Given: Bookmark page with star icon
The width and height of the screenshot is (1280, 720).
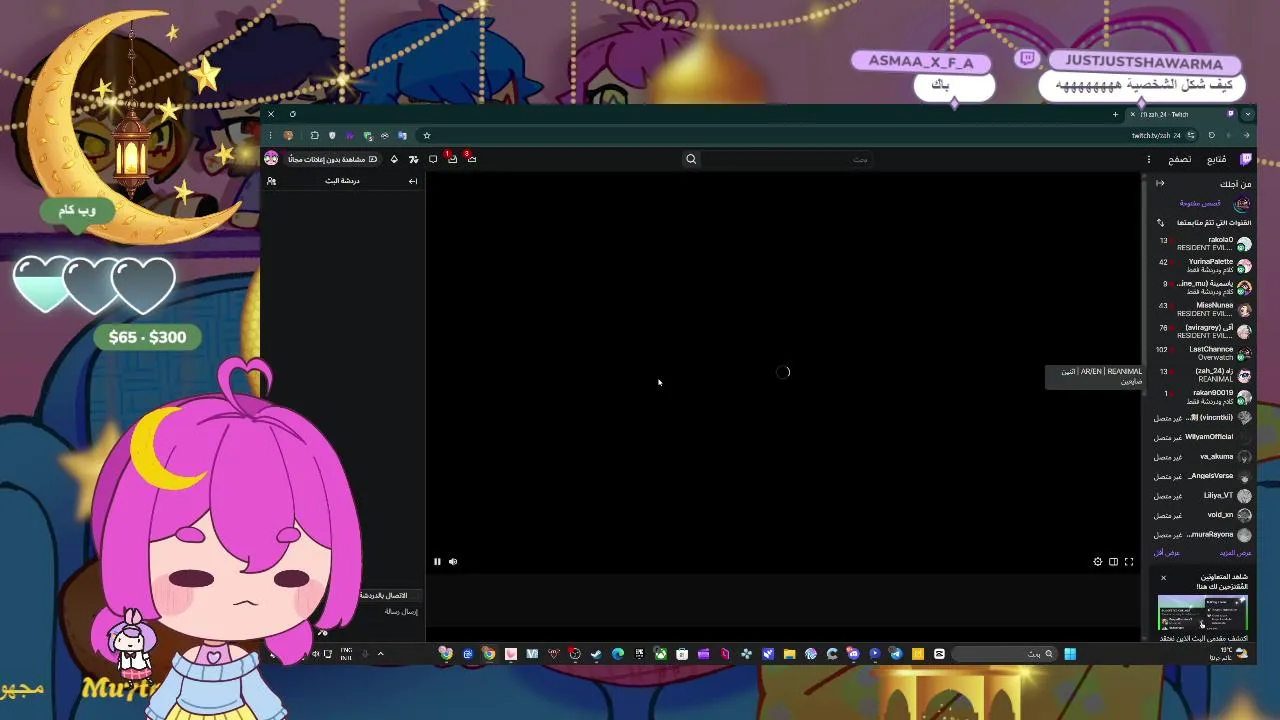Looking at the screenshot, I should click(x=427, y=135).
